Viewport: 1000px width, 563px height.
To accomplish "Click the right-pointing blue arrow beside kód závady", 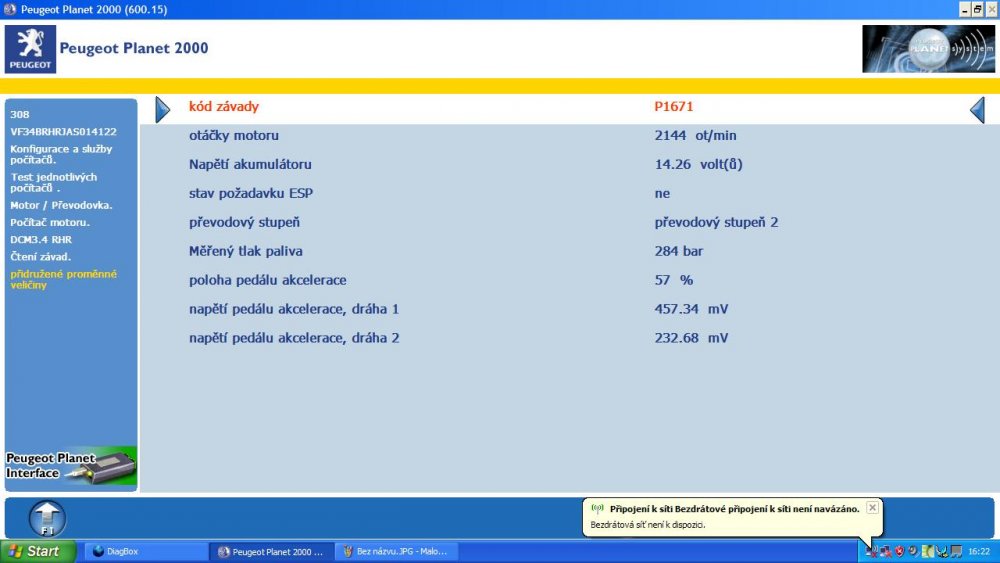I will pyautogui.click(x=163, y=110).
